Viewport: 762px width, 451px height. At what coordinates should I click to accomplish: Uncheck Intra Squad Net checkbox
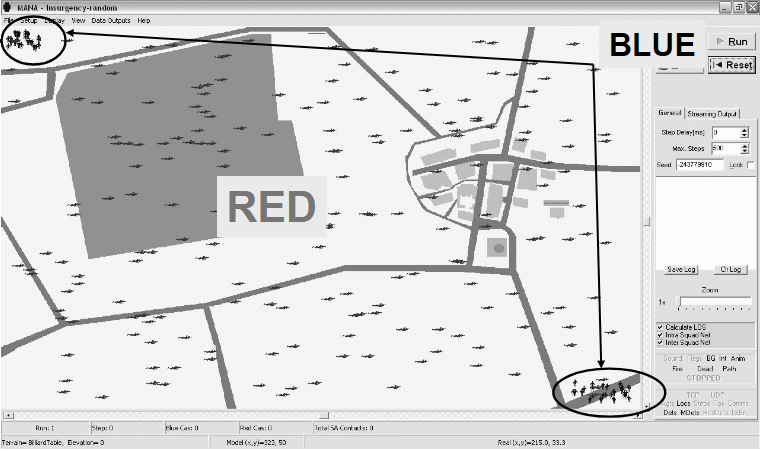pyautogui.click(x=660, y=335)
